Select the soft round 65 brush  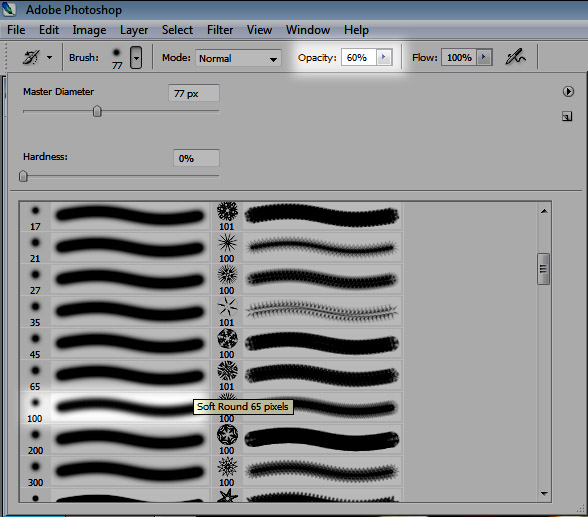tap(114, 376)
